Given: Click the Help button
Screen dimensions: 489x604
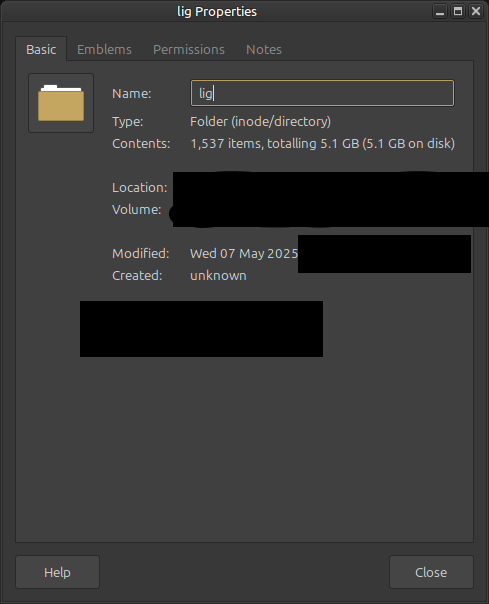Looking at the screenshot, I should 57,572.
